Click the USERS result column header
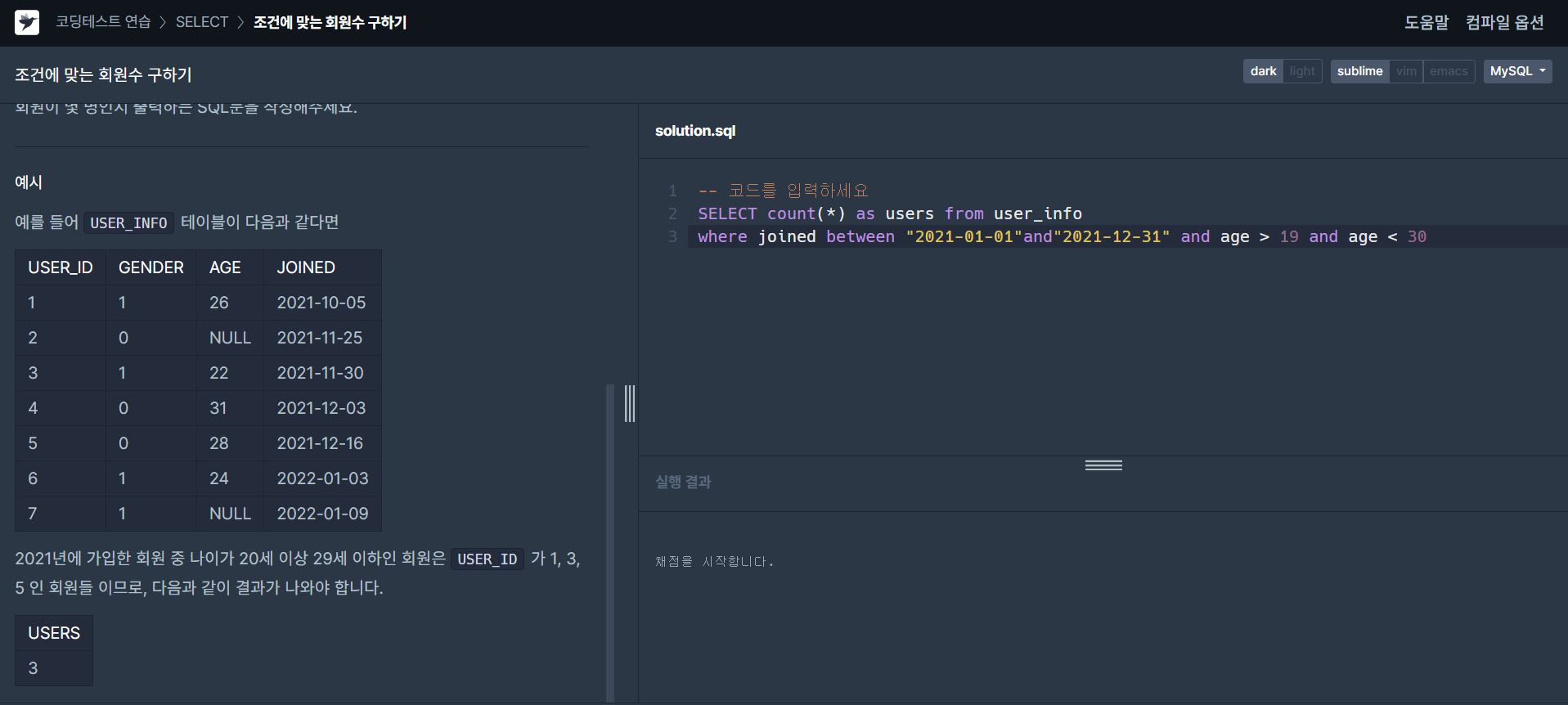1568x705 pixels. pos(54,633)
